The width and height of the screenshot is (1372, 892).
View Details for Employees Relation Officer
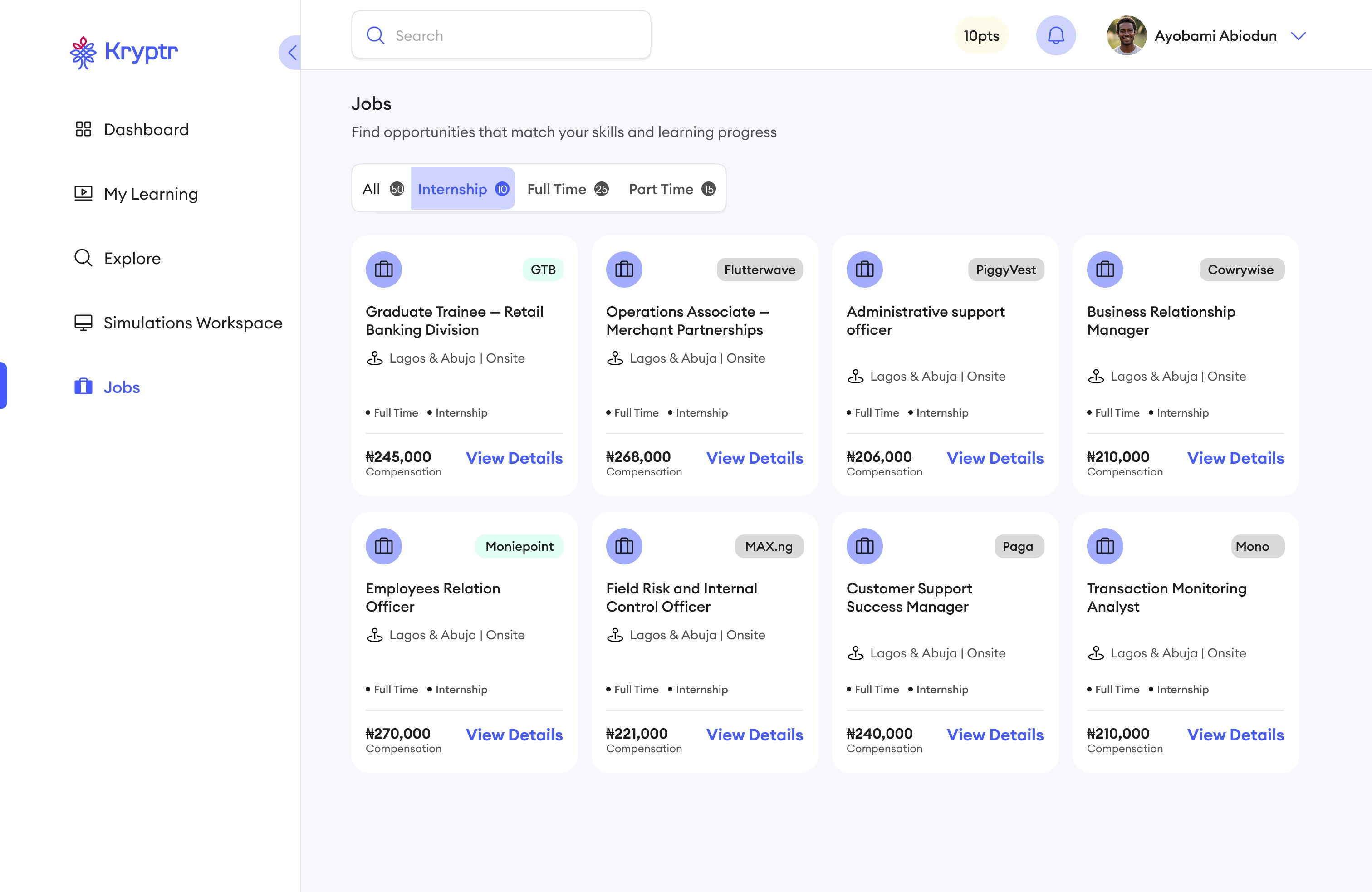click(x=514, y=735)
